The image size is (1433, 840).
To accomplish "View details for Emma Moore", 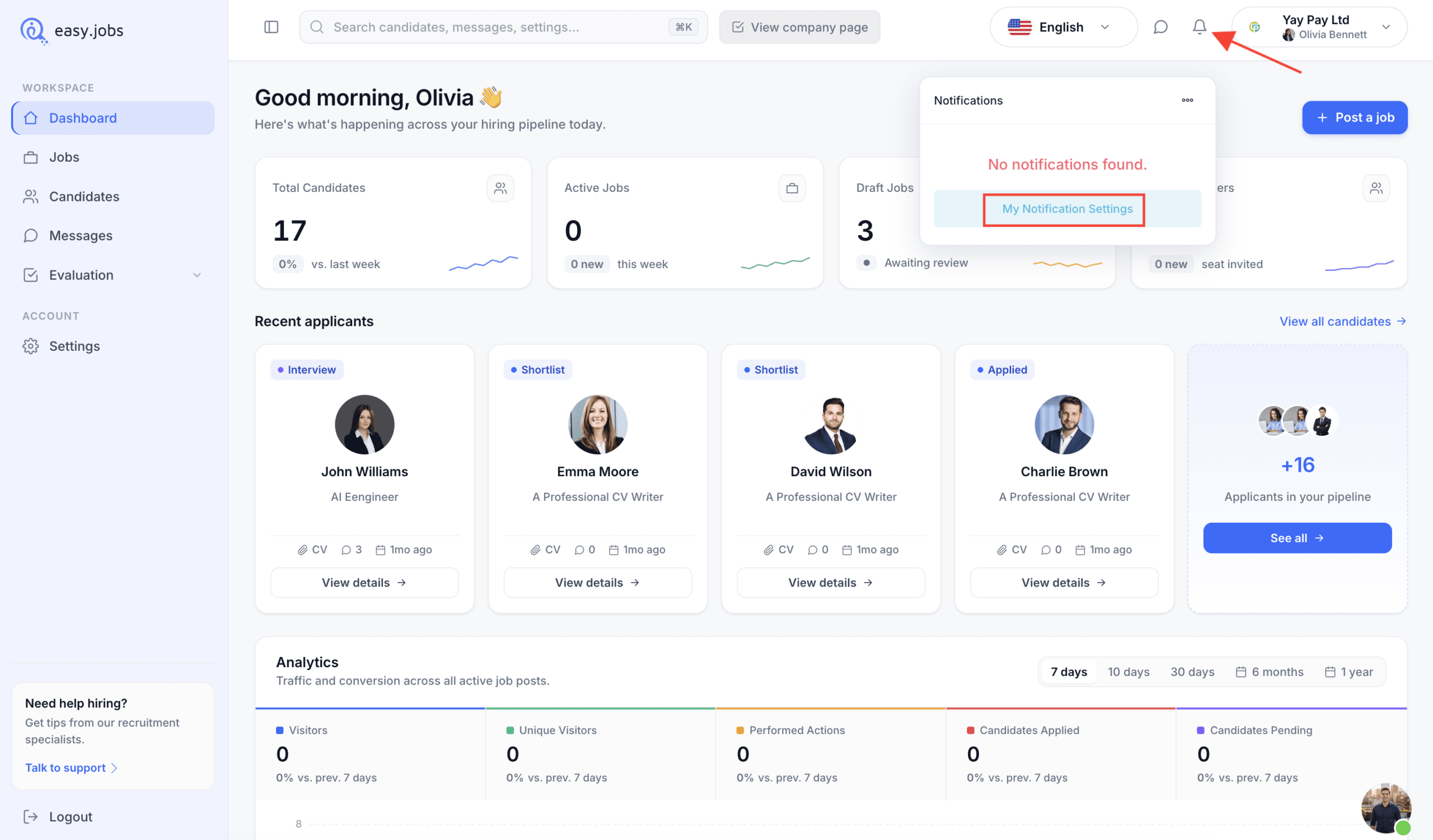I will coord(597,583).
